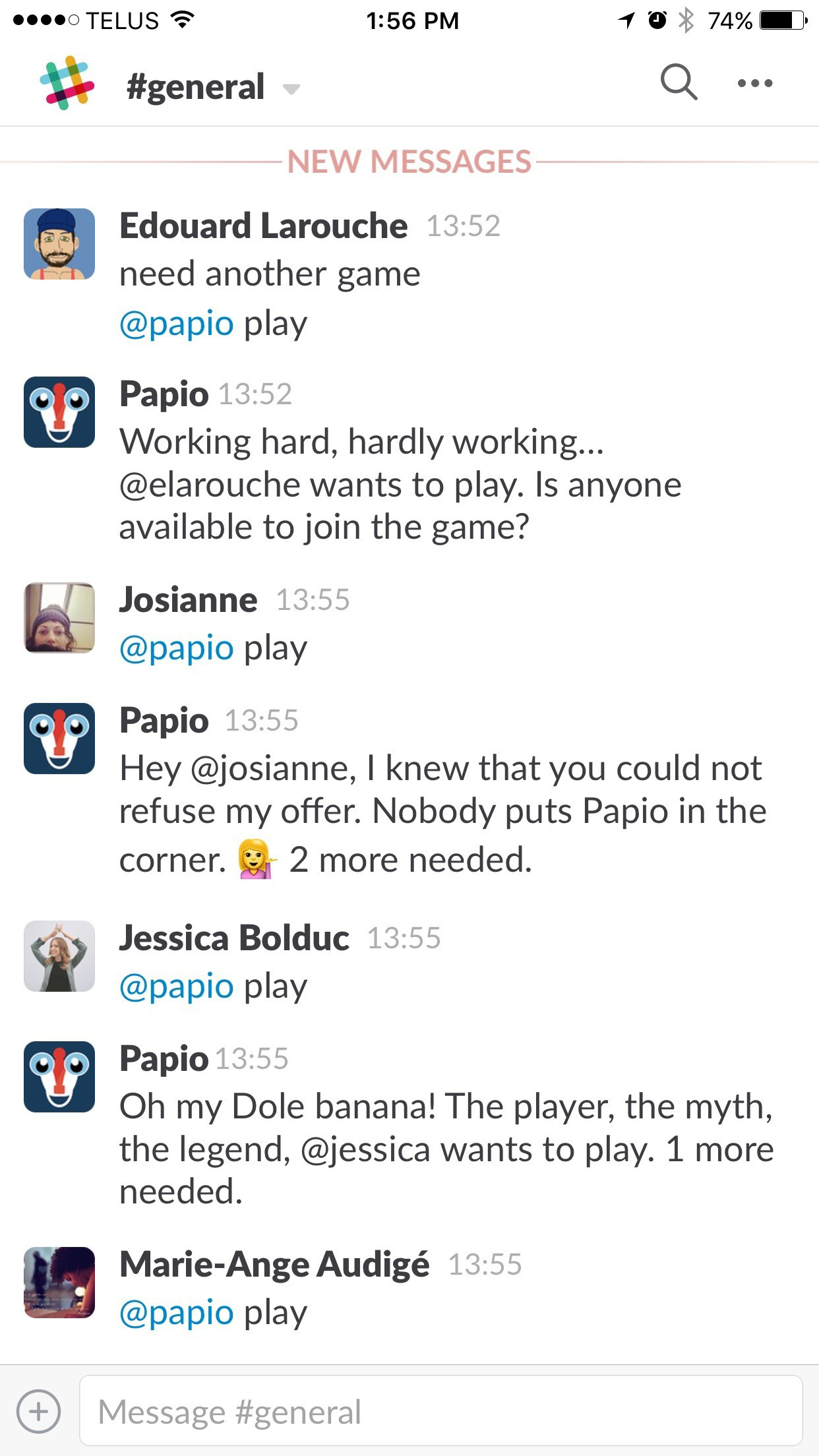Image resolution: width=819 pixels, height=1456 pixels.
Task: Open the Slack logo sidebar menu
Action: click(x=67, y=83)
